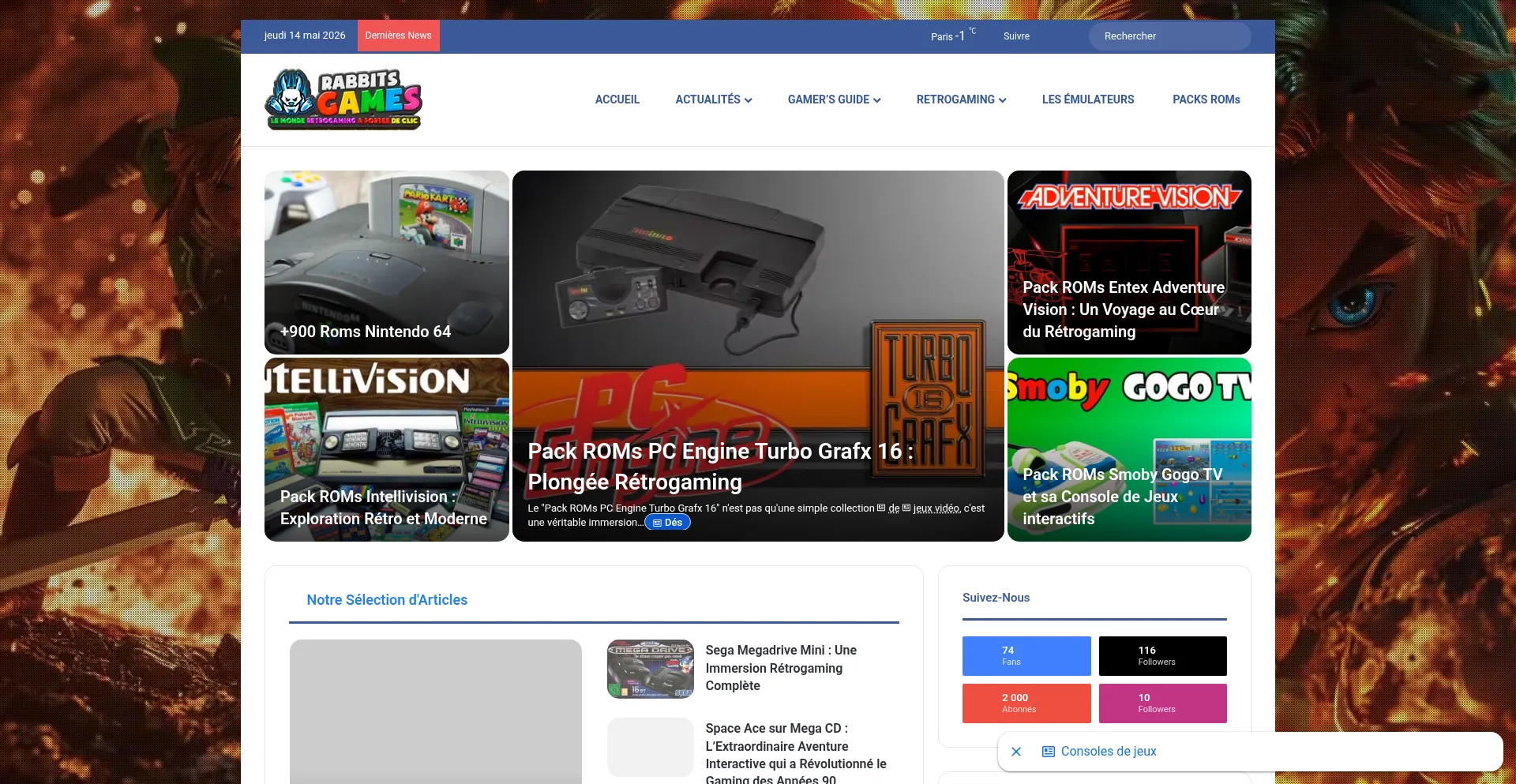Click the Suivre link in top bar

coord(1016,36)
